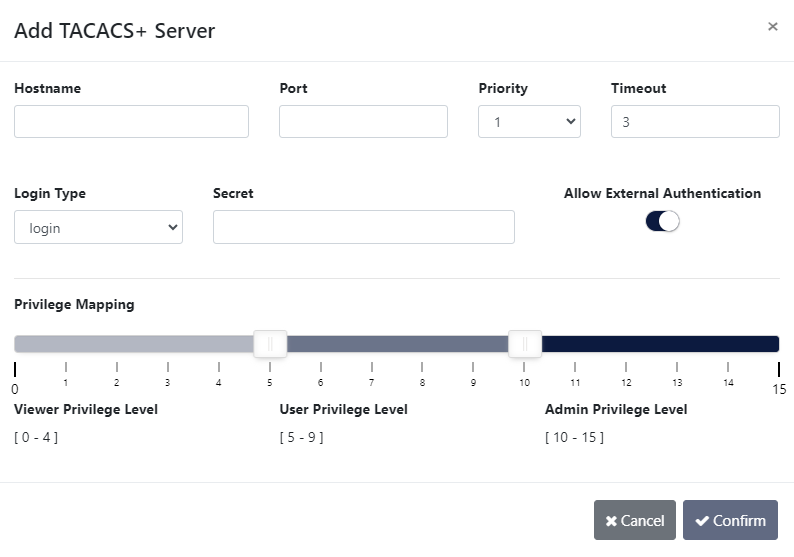Click the Hostname input field
This screenshot has height=557, width=794.
pos(131,122)
